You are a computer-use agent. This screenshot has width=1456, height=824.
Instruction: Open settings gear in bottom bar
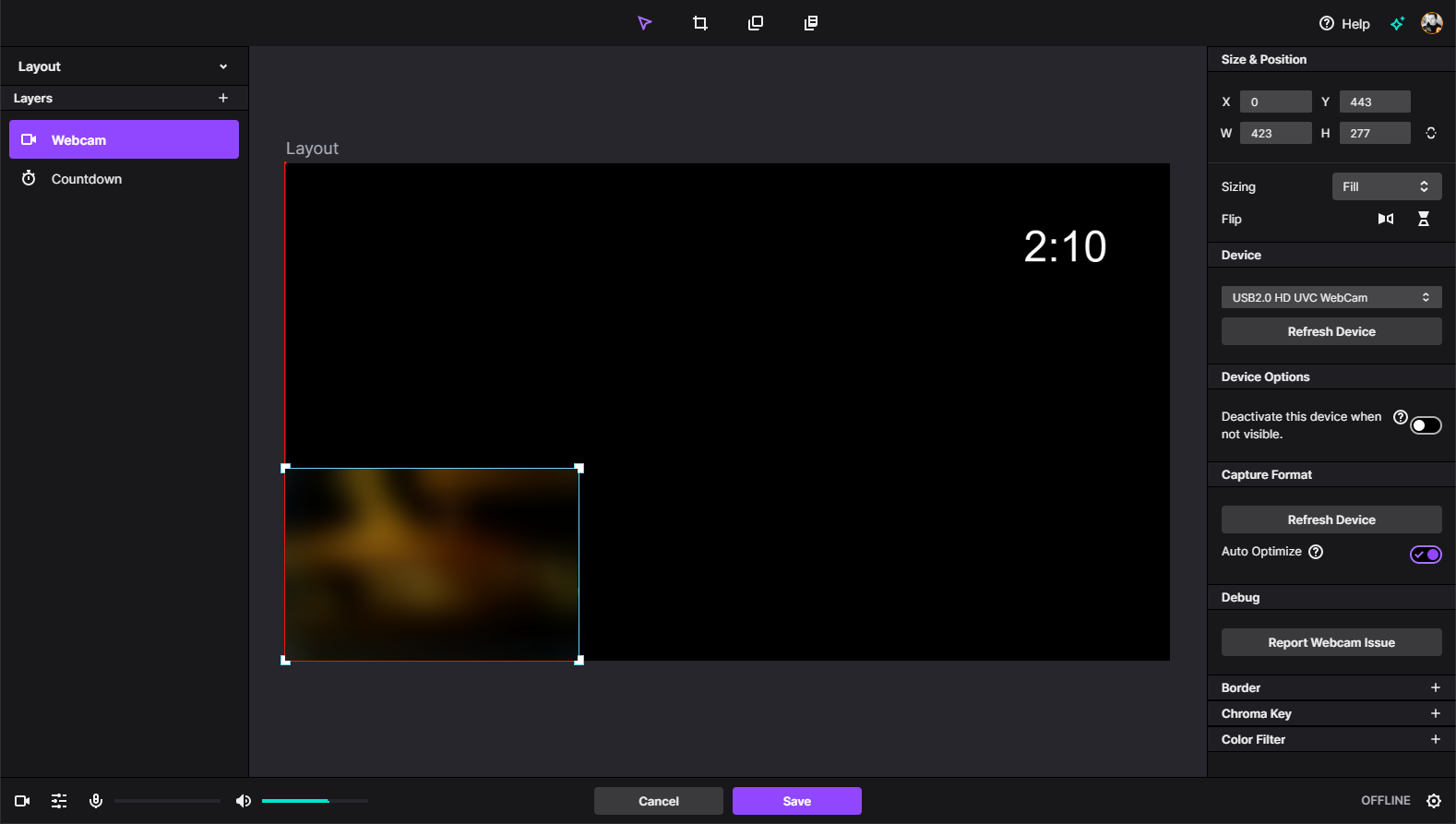coord(1434,801)
